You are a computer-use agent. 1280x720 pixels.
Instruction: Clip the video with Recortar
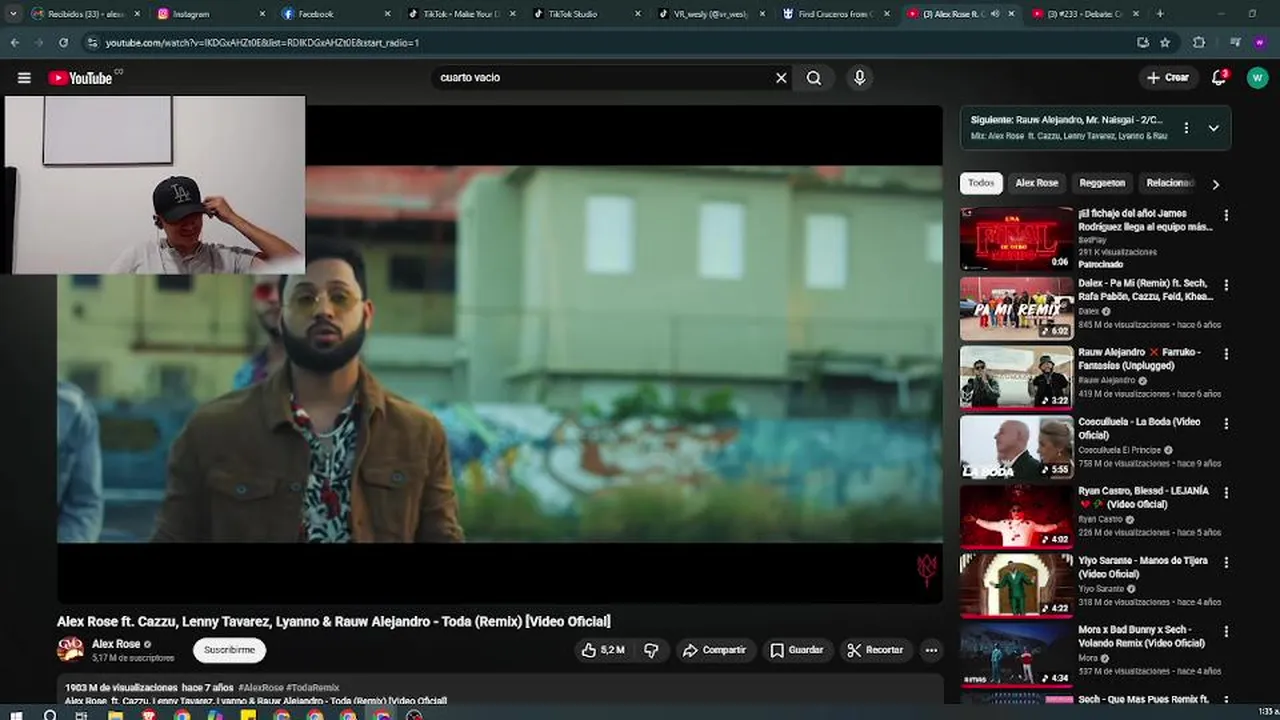[875, 650]
